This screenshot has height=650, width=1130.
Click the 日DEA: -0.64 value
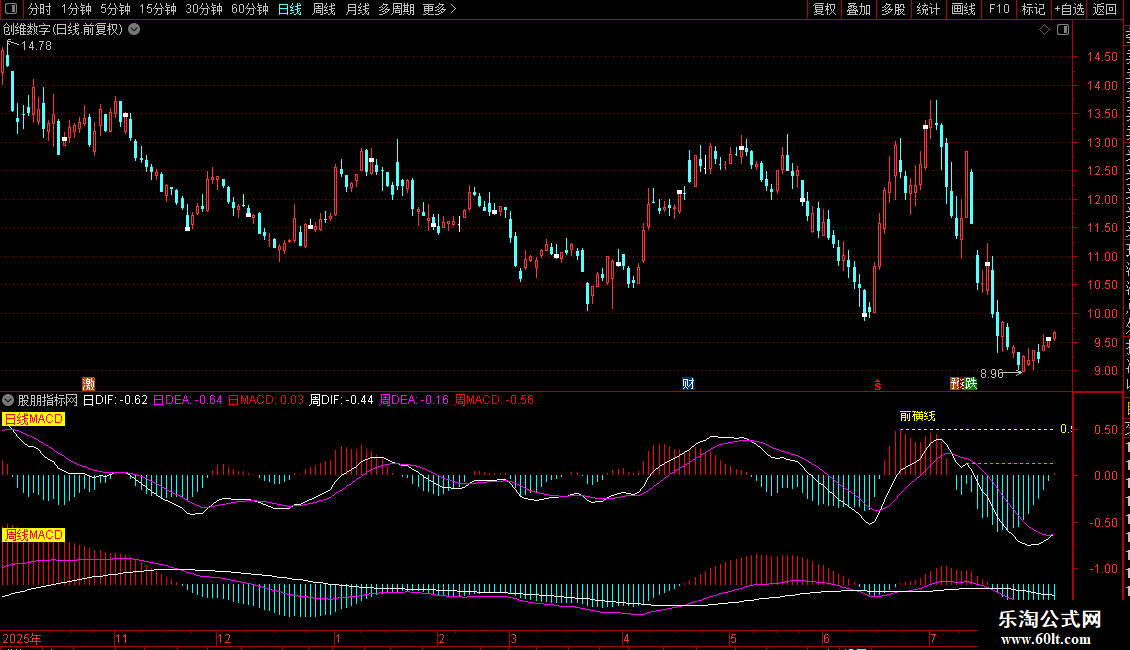pos(187,400)
